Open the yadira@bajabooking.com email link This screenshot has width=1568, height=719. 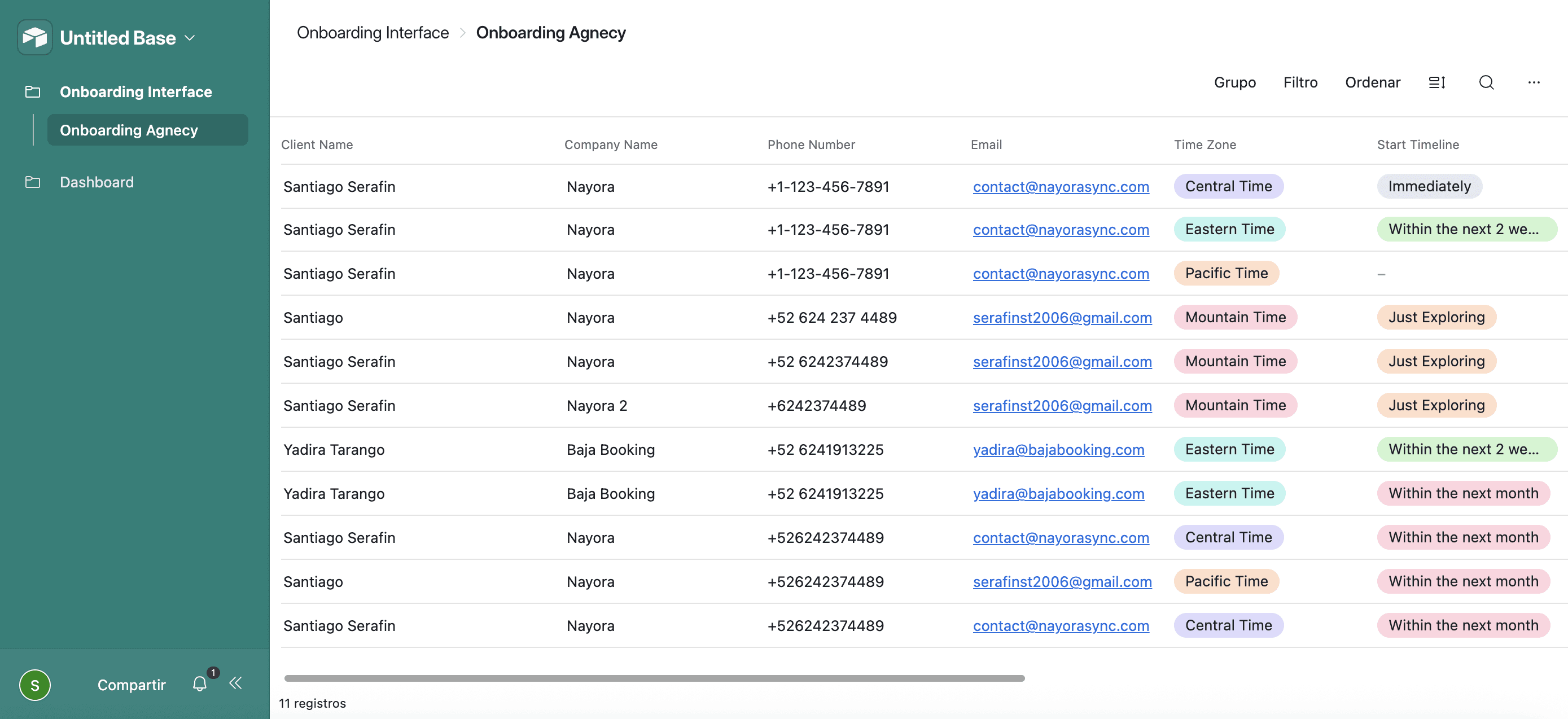1059,449
